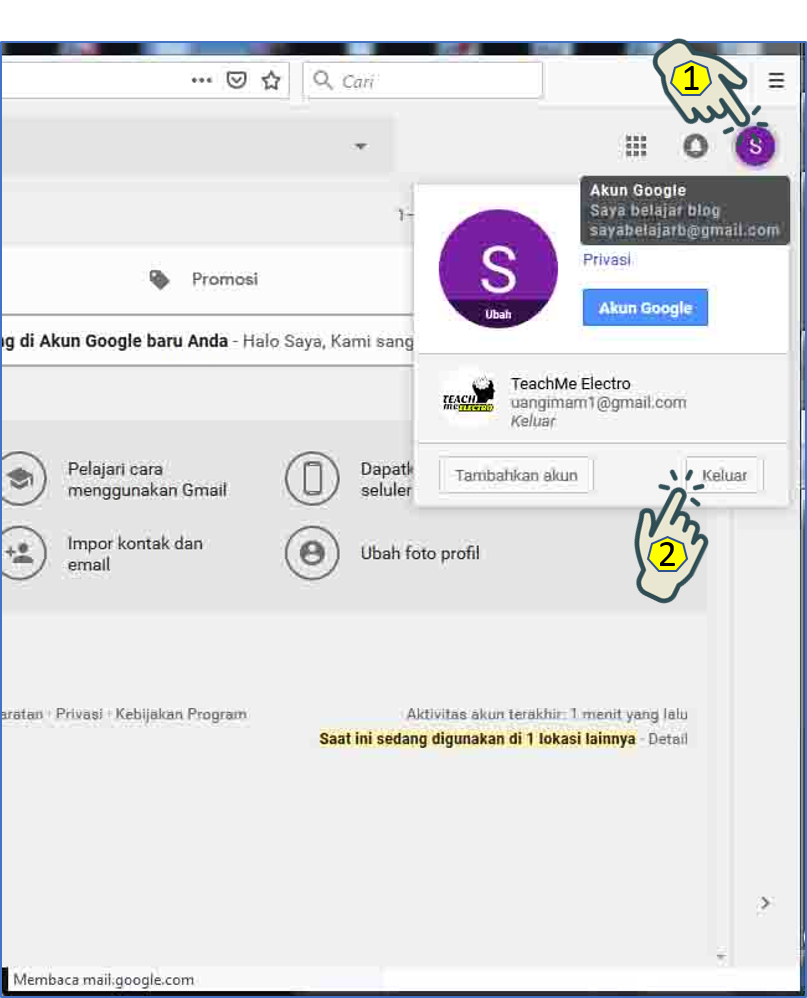Click the Impor kontak dan email icon

(22, 553)
